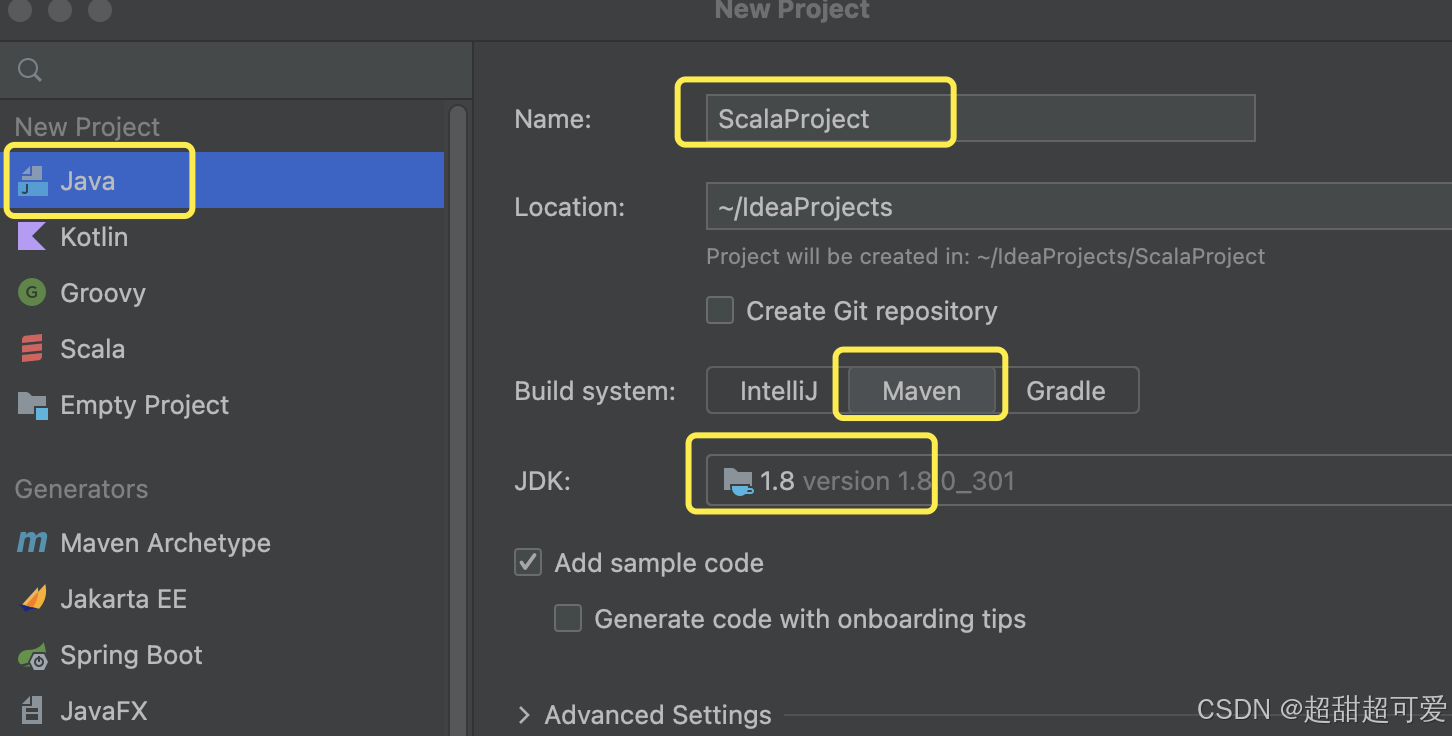
Task: Choose IntelliJ build system
Action: point(778,391)
